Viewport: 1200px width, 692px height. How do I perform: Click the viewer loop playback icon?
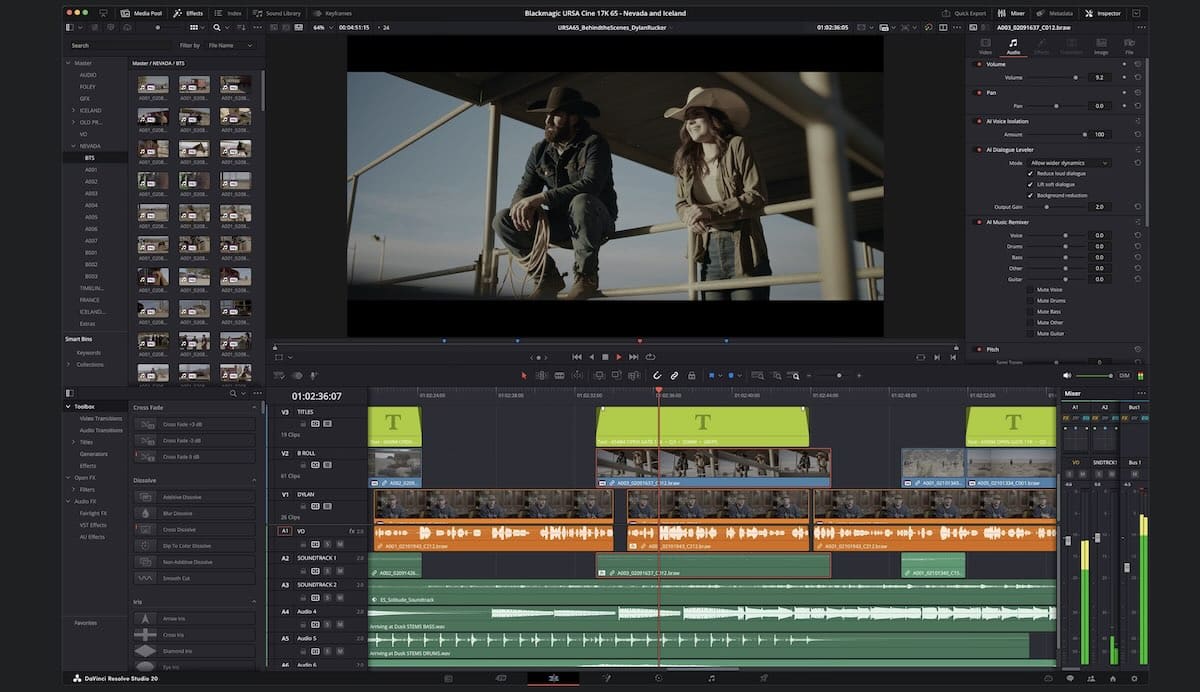coord(650,357)
